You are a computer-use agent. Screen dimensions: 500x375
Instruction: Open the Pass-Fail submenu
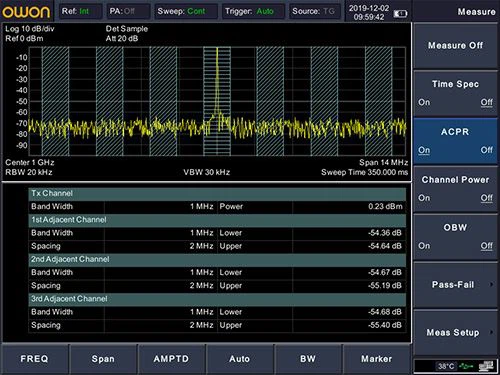point(455,285)
